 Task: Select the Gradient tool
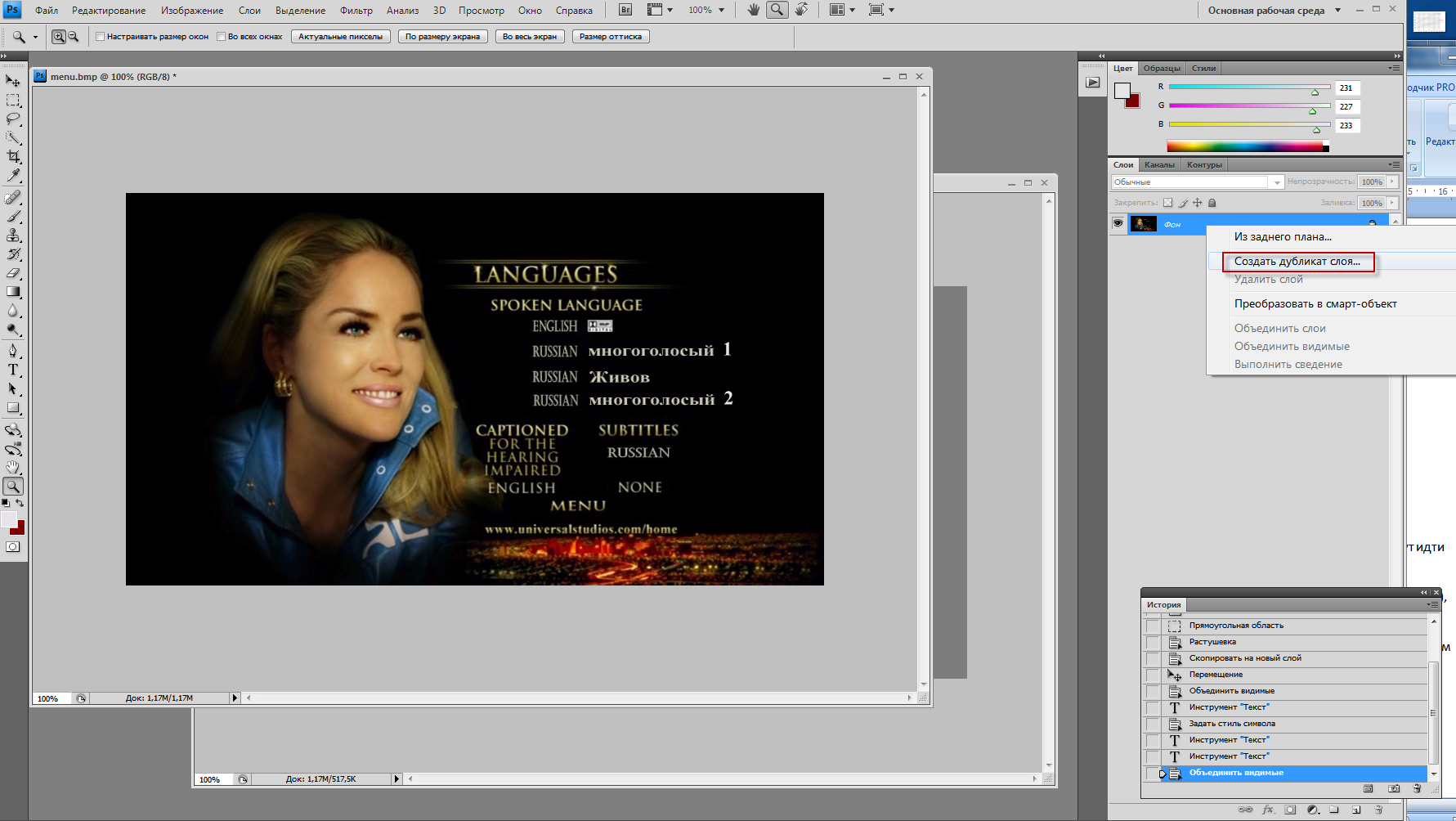click(x=13, y=292)
